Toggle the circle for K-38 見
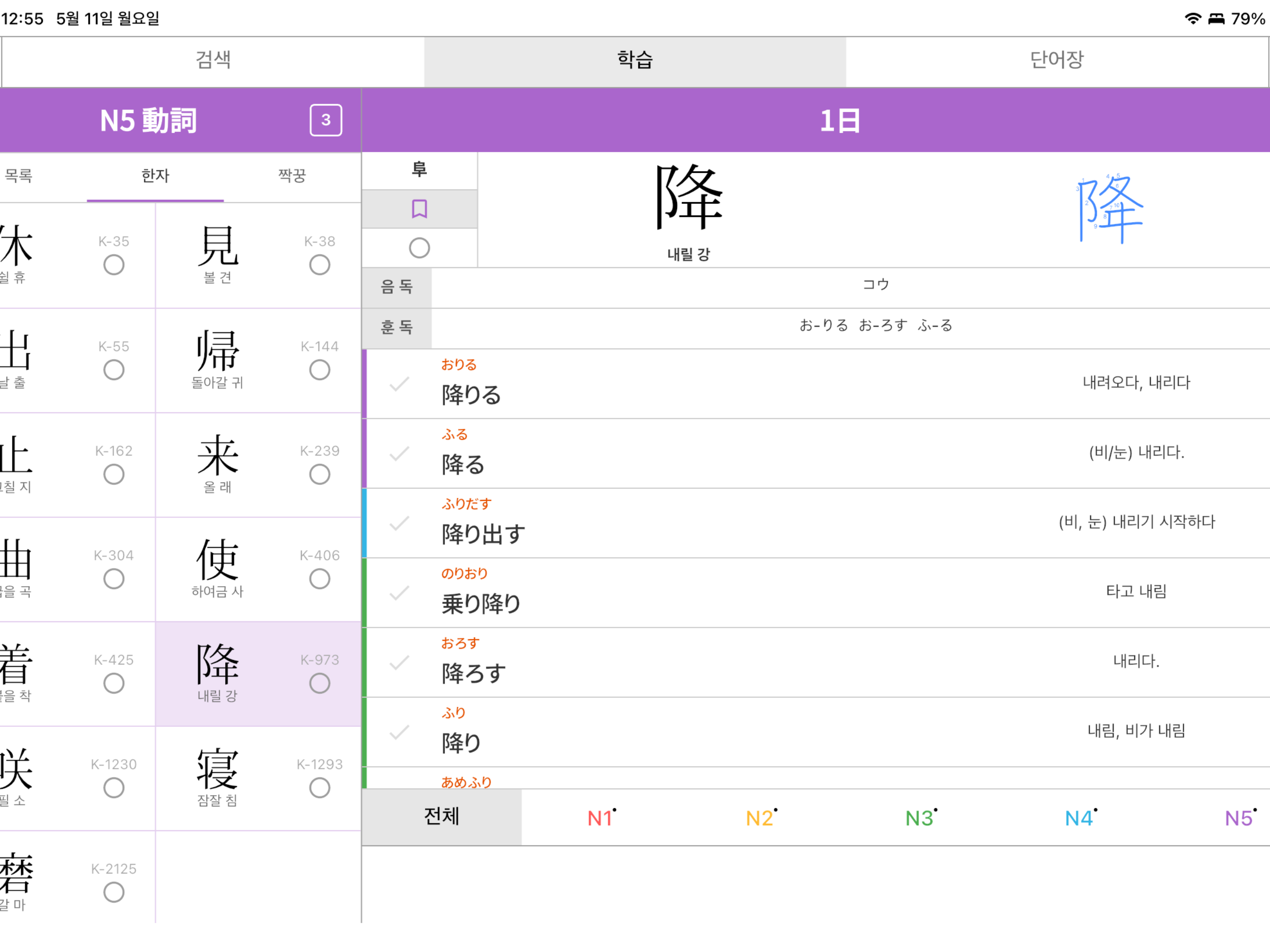Viewport: 1270px width, 952px height. [x=320, y=265]
